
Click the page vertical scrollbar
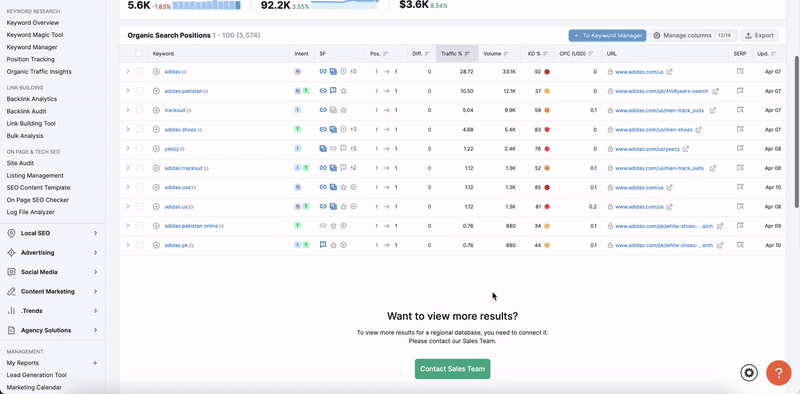tap(797, 132)
